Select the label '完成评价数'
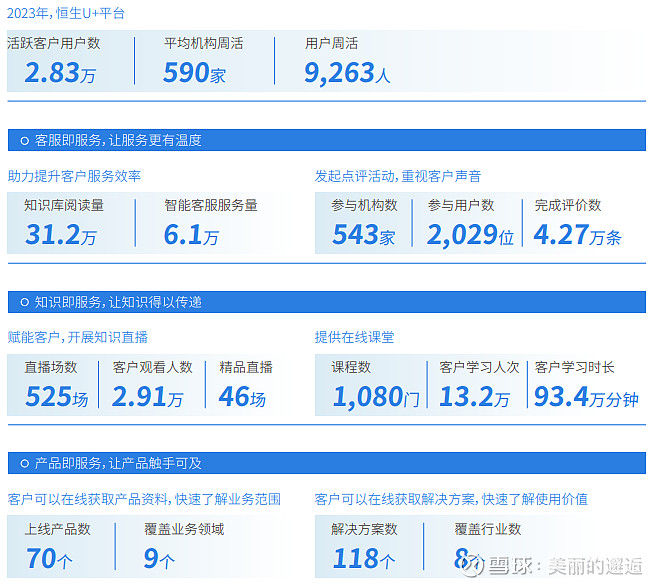The width and height of the screenshot is (662, 586). point(567,205)
